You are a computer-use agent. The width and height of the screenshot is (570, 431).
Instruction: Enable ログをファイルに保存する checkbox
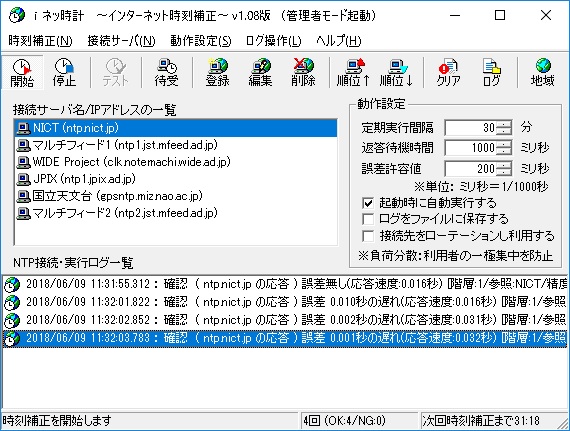click(368, 219)
